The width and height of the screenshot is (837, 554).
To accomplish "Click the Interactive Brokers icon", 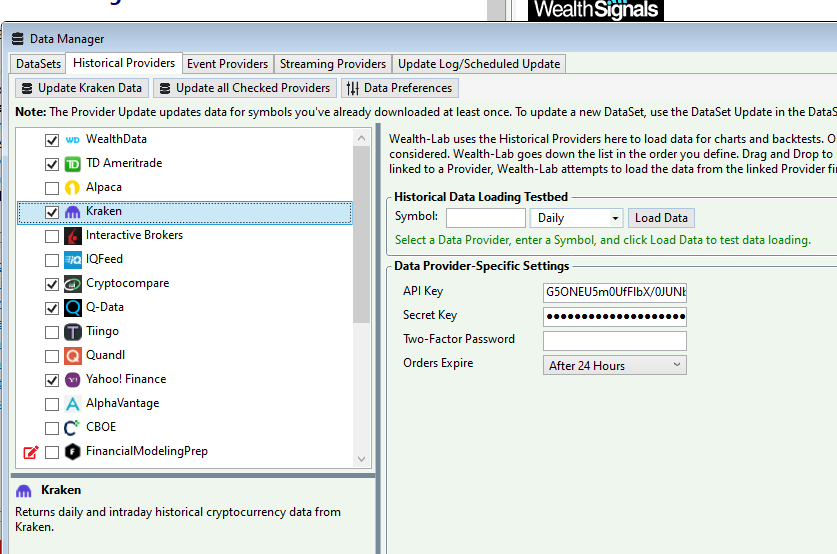I will click(73, 236).
